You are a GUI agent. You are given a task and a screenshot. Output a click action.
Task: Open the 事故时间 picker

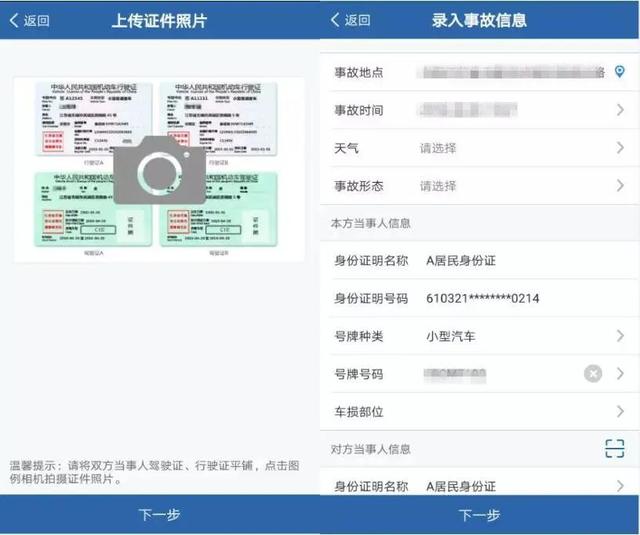(480, 110)
